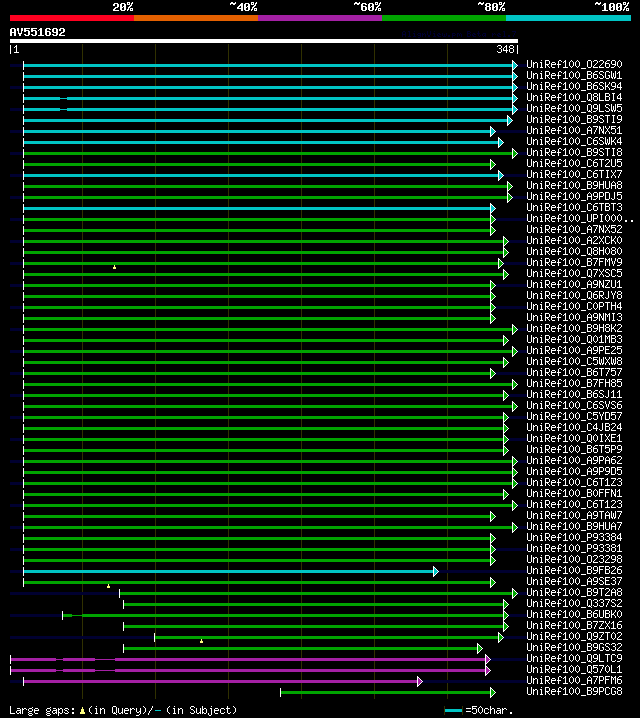Viewport: 640px width, 718px height.
Task: Select the UniRef100_A7NX52 label
Action: (574, 229)
